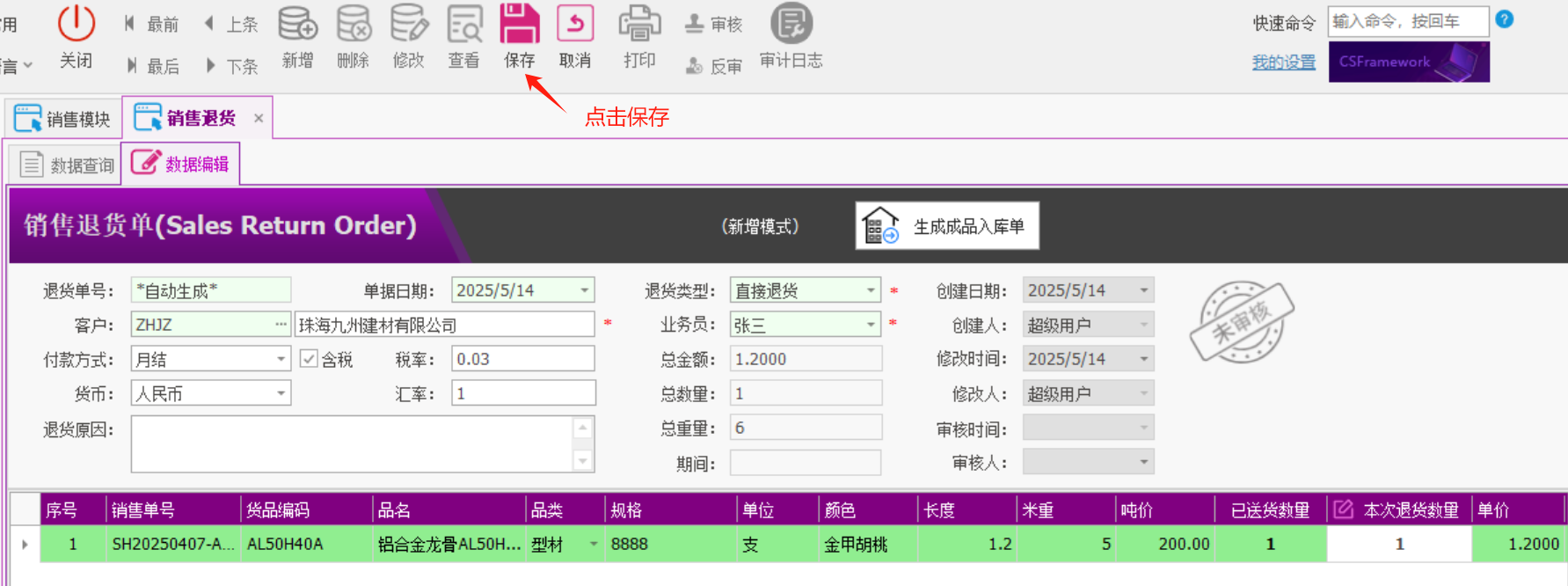Click the 关闭 power icon
This screenshot has height=586, width=1568.
(77, 24)
